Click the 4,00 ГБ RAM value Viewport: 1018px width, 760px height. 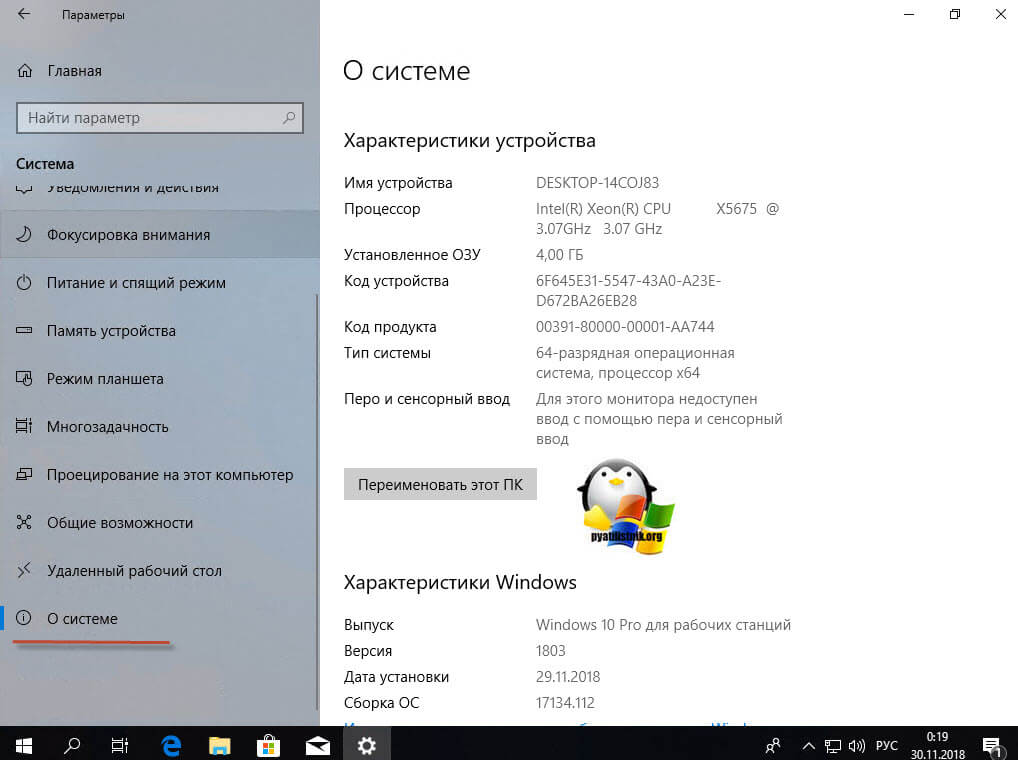click(560, 255)
